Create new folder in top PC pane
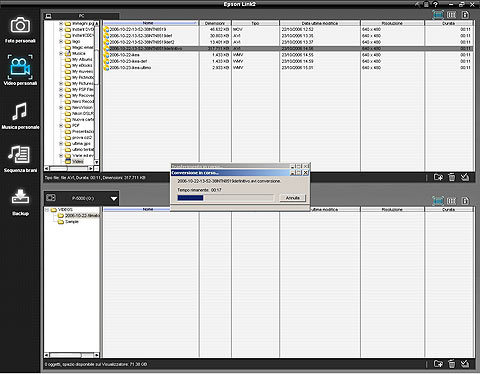This screenshot has width=480, height=374. (438, 177)
